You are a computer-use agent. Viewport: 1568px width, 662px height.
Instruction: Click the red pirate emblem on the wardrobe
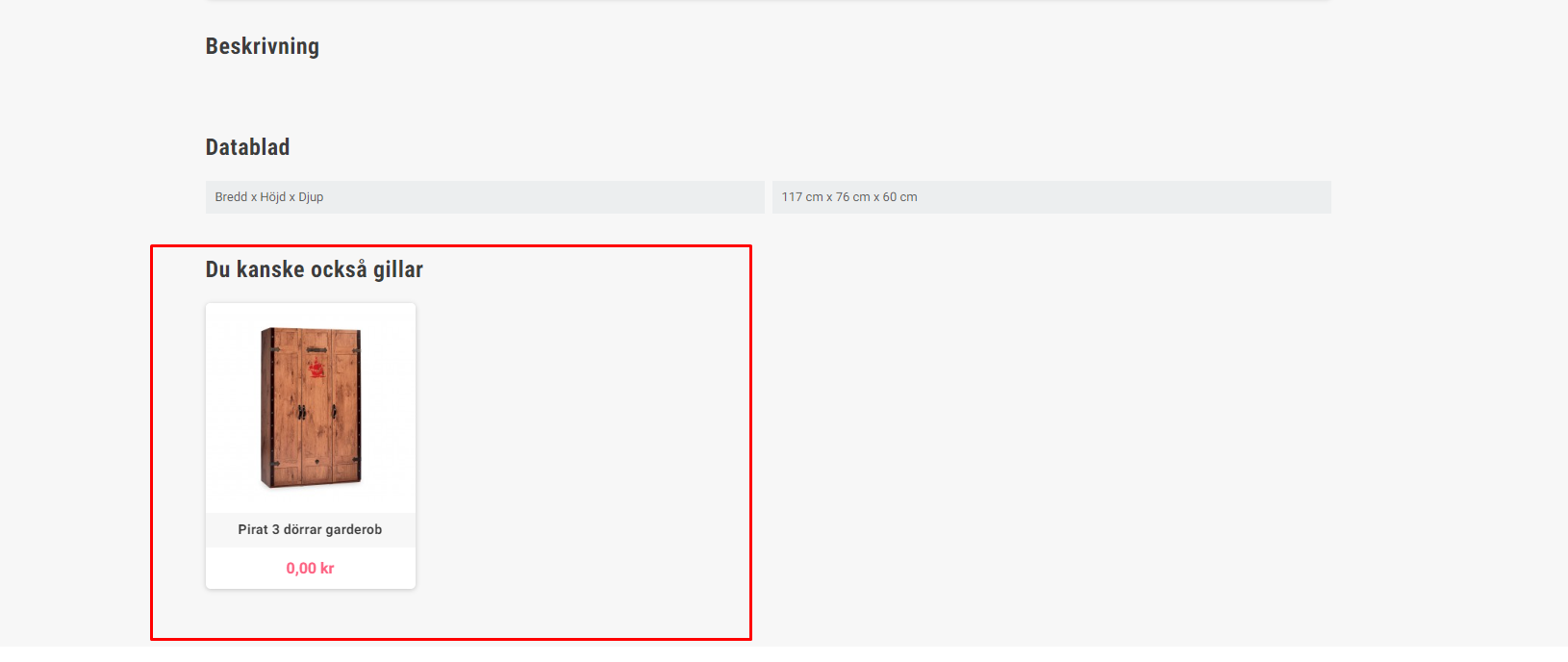point(316,369)
